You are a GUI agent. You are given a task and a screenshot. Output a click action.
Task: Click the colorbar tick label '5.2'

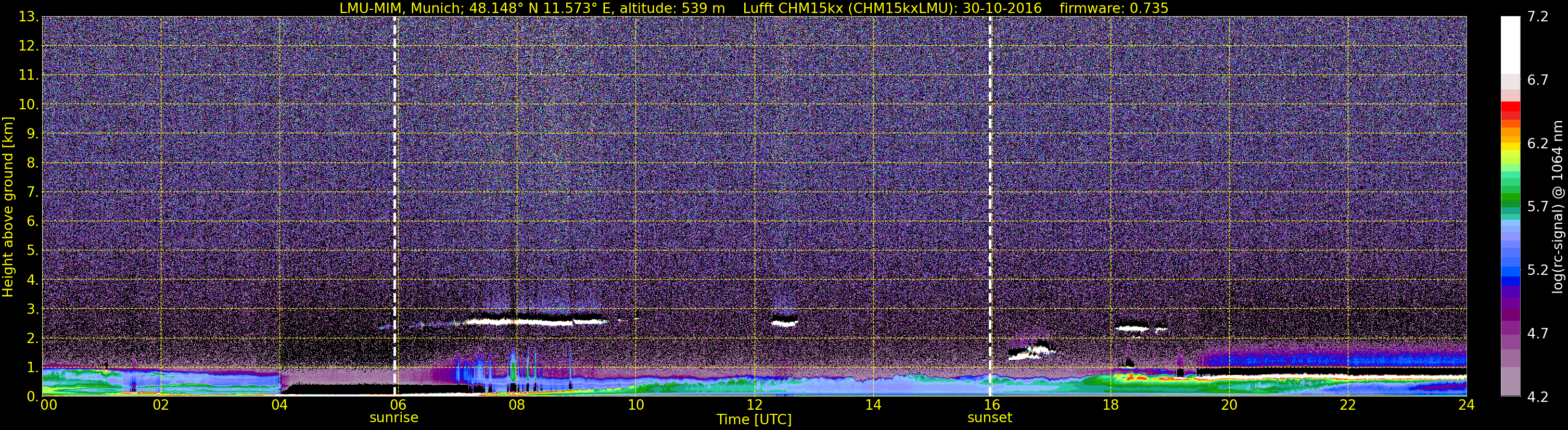(1538, 270)
